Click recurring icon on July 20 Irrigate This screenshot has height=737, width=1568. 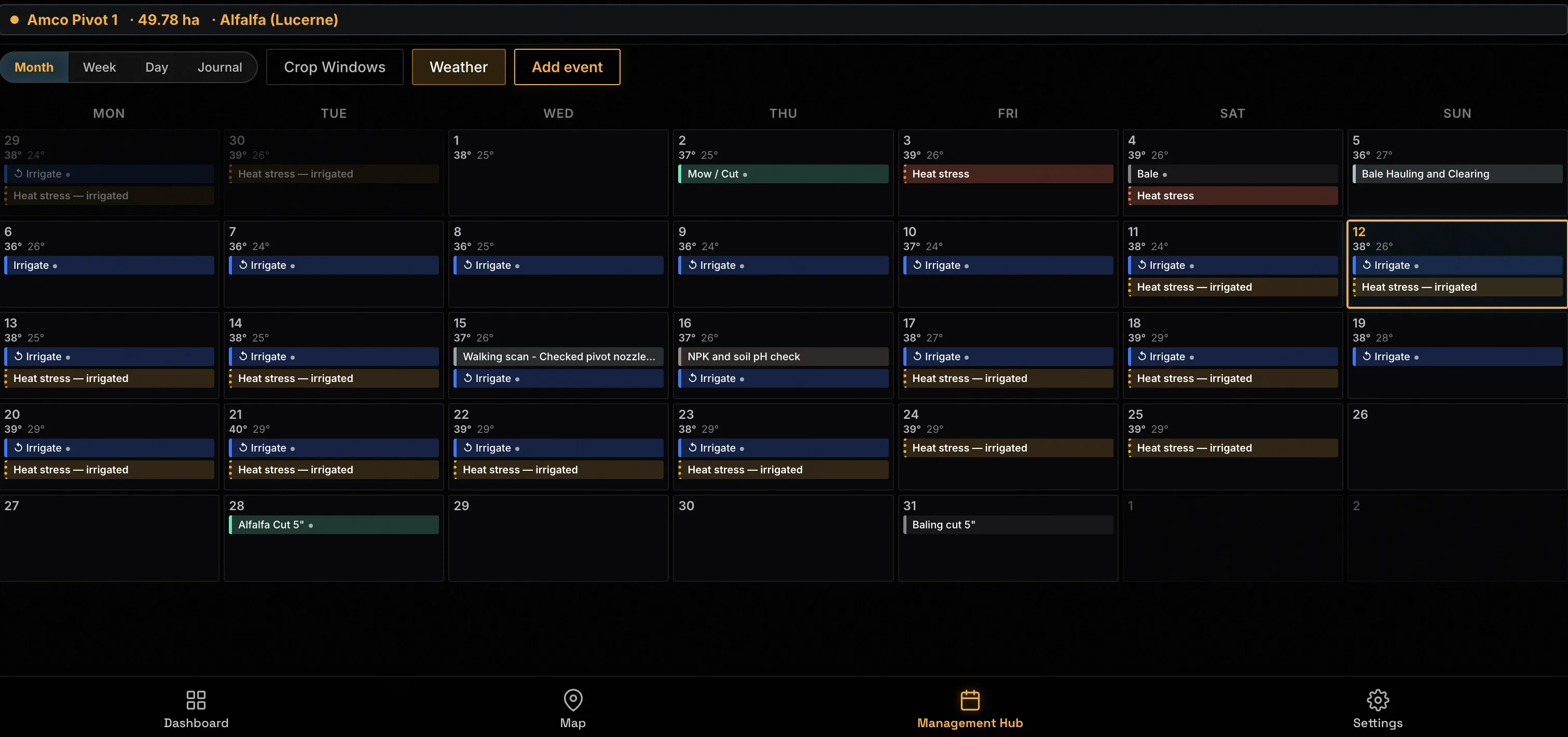point(18,448)
